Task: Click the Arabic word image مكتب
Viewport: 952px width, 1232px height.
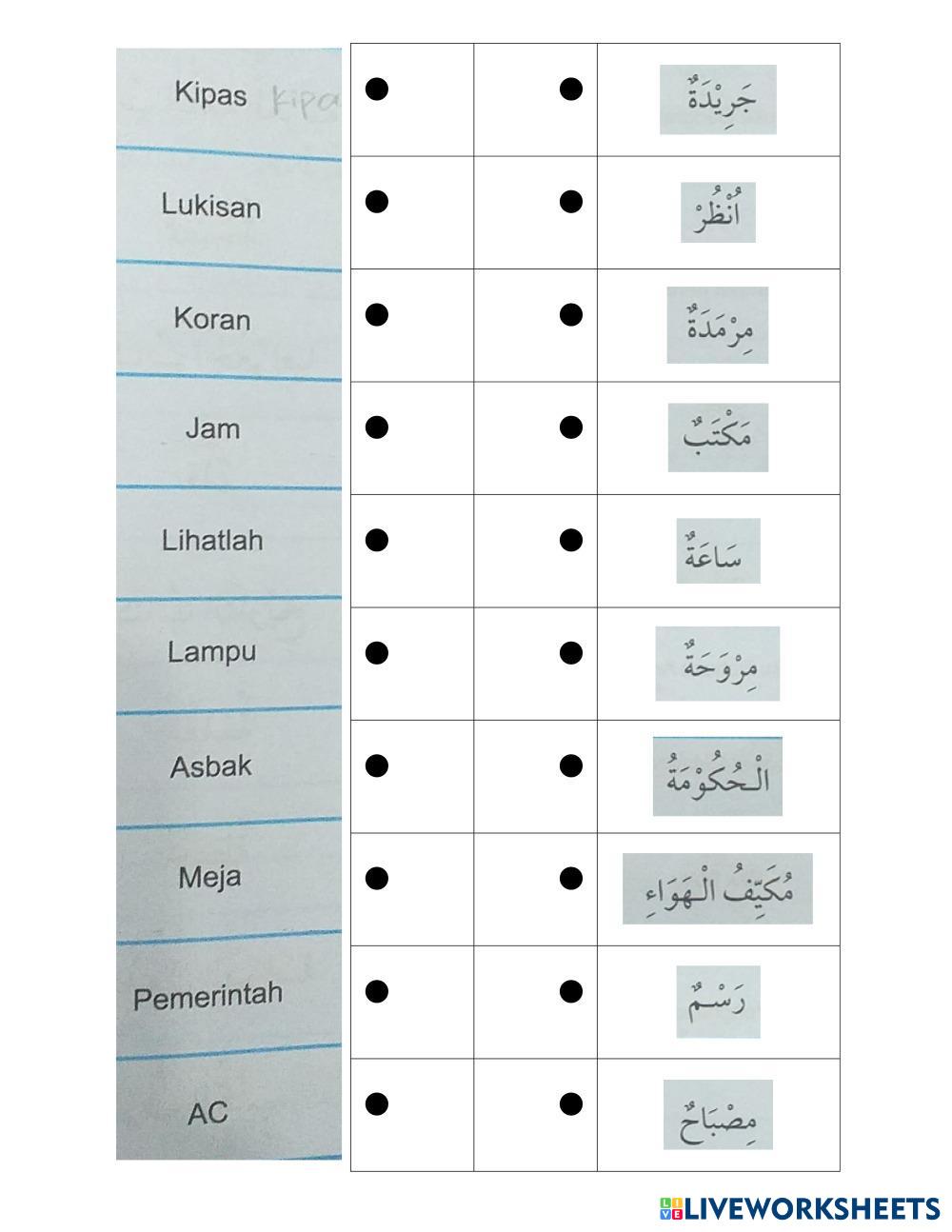Action: 718,437
